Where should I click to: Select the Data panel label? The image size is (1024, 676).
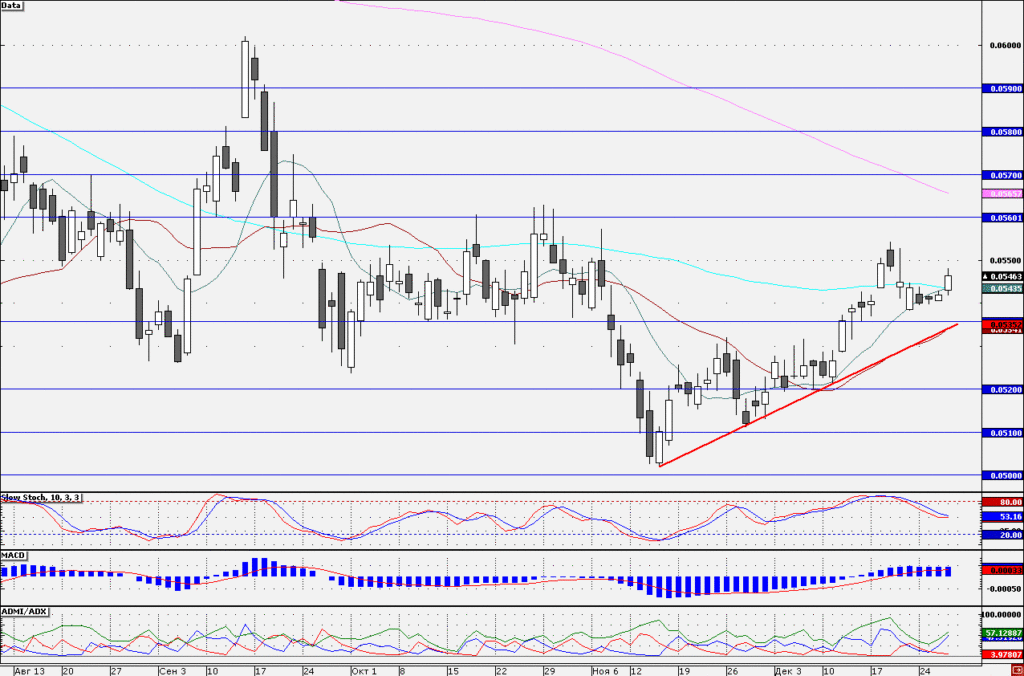pyautogui.click(x=11, y=5)
